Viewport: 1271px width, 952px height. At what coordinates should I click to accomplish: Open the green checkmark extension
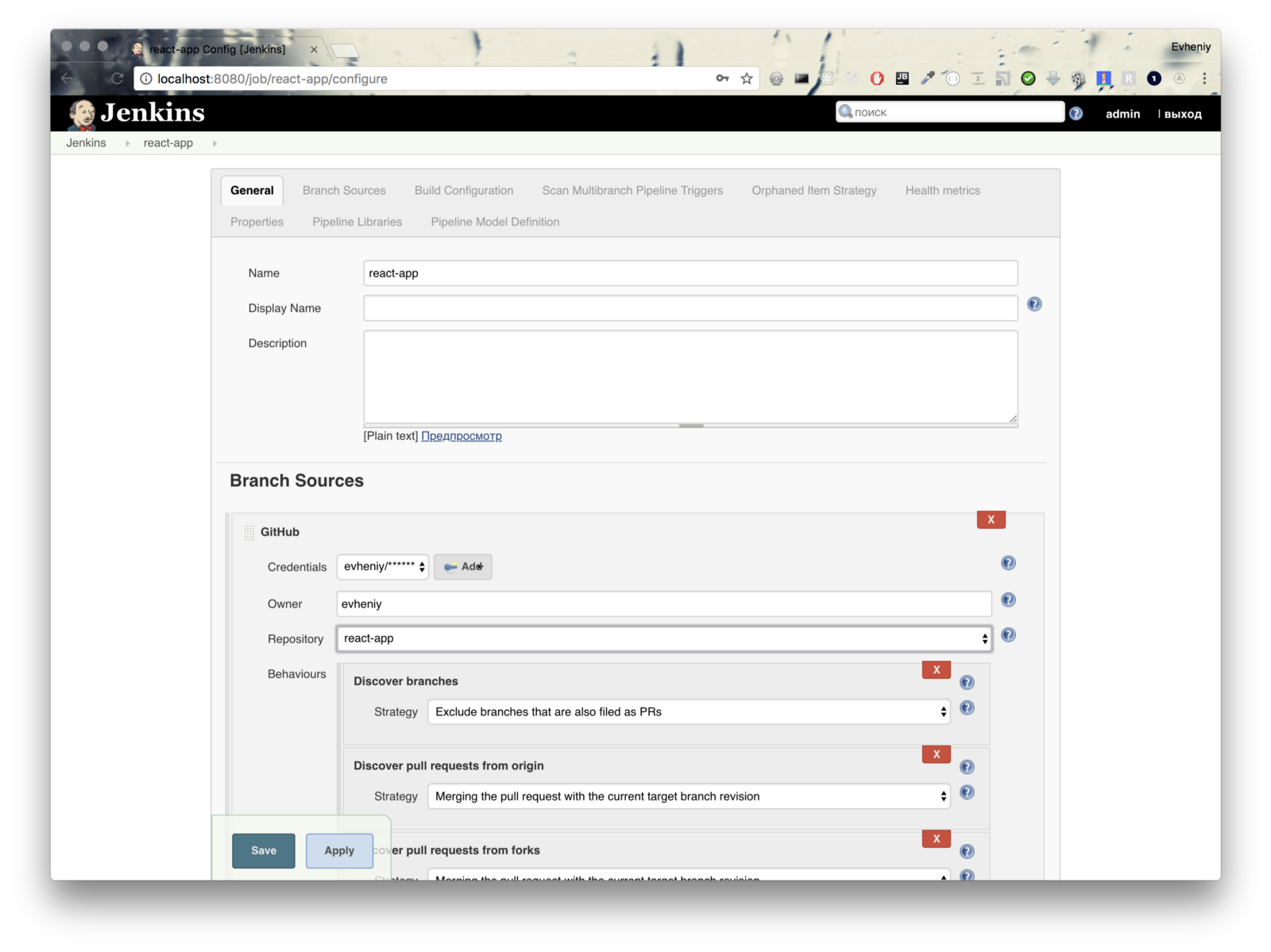point(1028,79)
